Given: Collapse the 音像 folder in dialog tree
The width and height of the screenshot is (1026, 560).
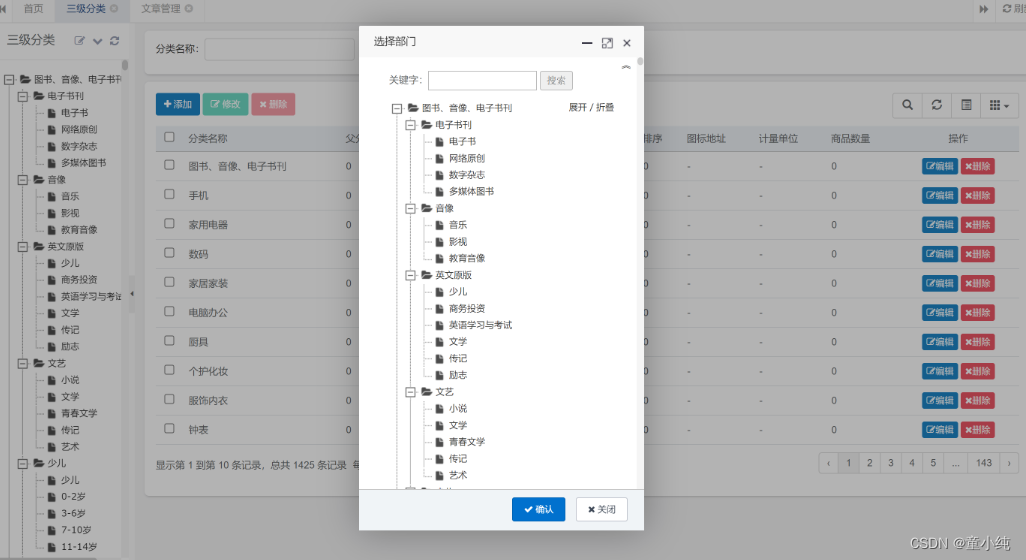Looking at the screenshot, I should [410, 209].
